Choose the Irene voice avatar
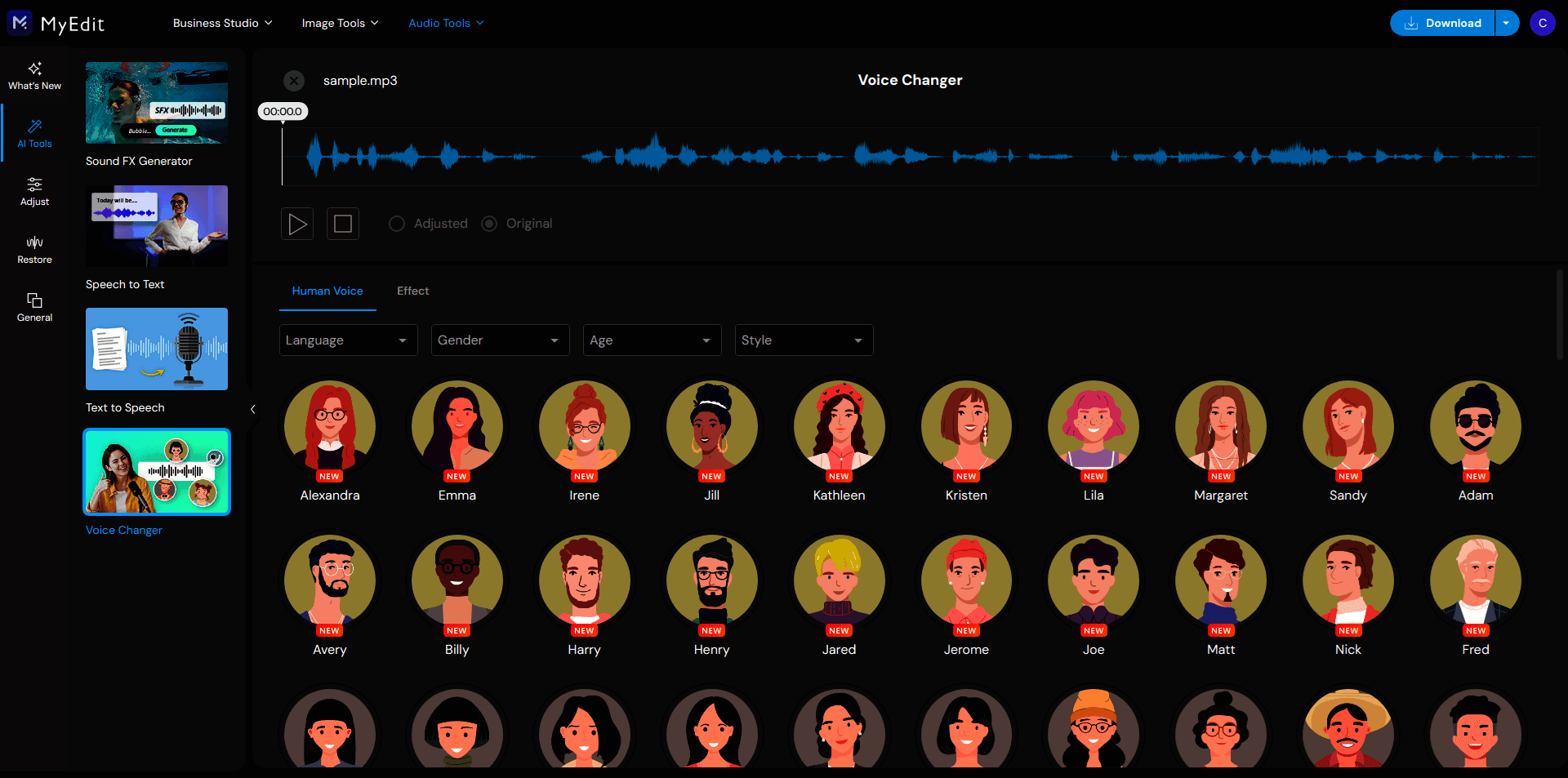This screenshot has height=778, width=1568. click(x=585, y=426)
